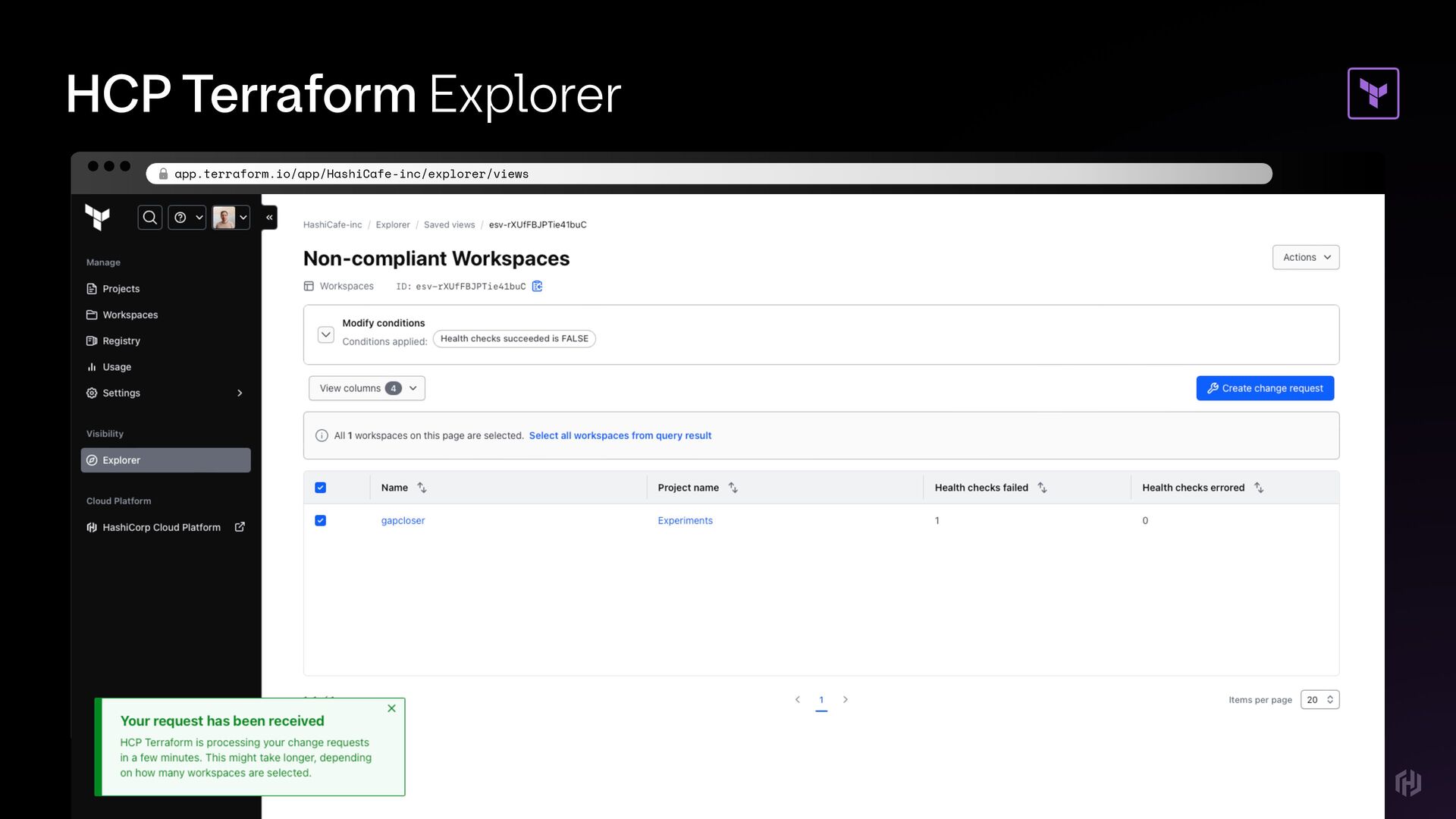Click the Health checks errored value 0
The image size is (1456, 819).
[x=1145, y=521]
